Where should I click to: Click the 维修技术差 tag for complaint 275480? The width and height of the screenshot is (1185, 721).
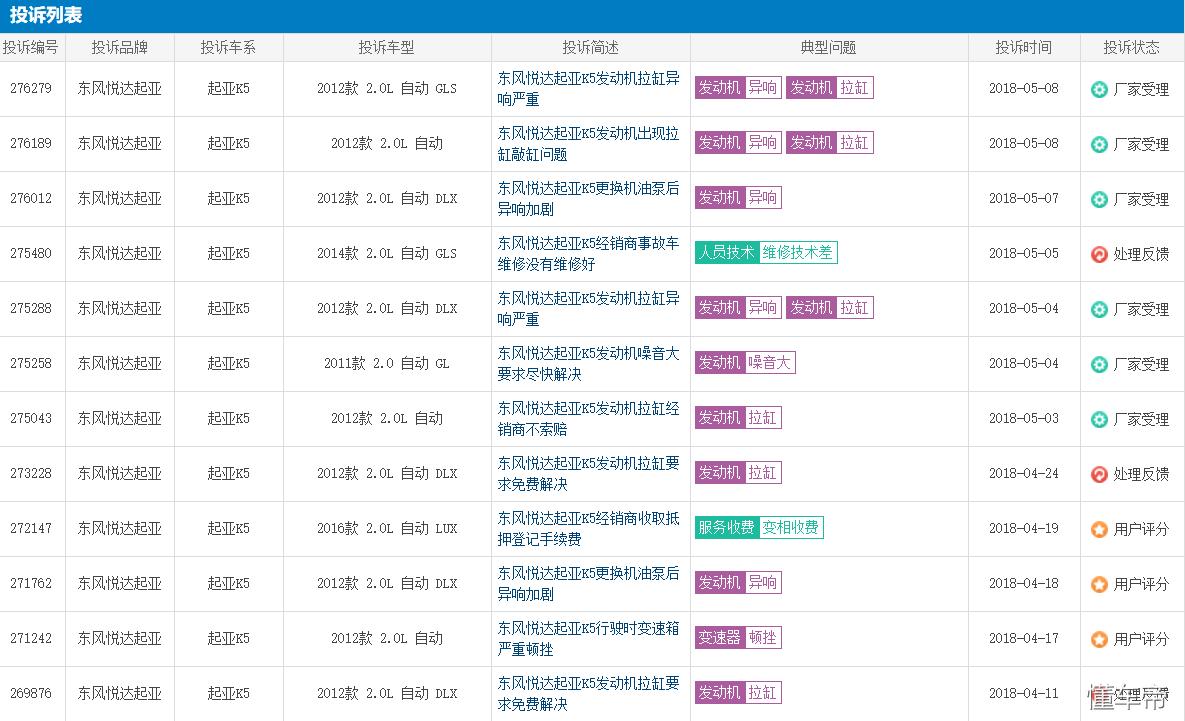pos(799,252)
